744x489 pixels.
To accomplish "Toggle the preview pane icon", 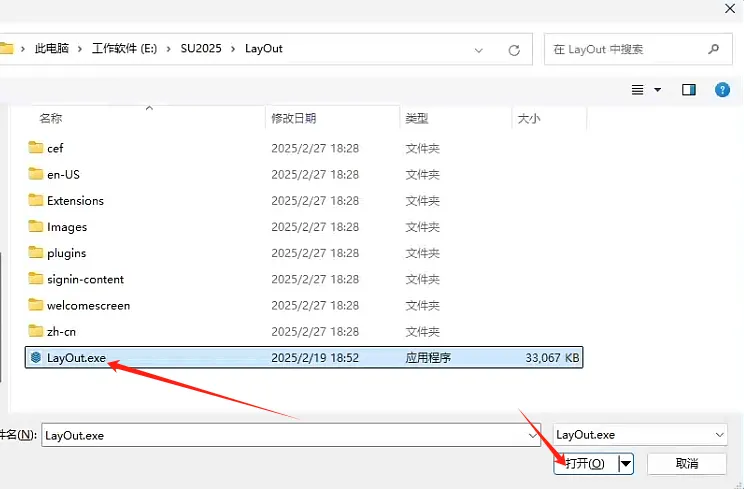I will coord(688,90).
